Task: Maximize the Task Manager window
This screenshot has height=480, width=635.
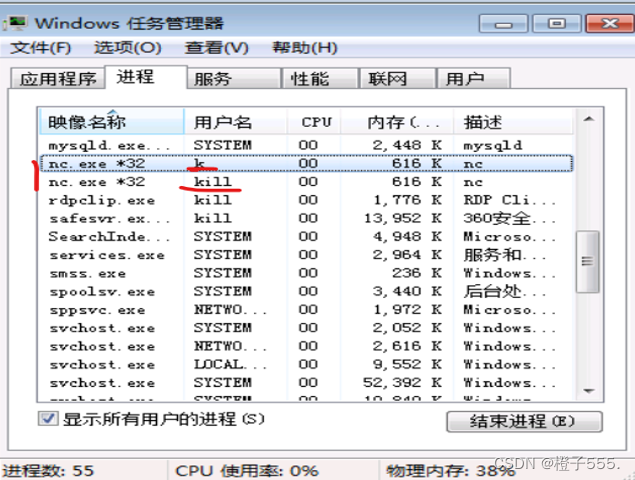Action: (556, 23)
